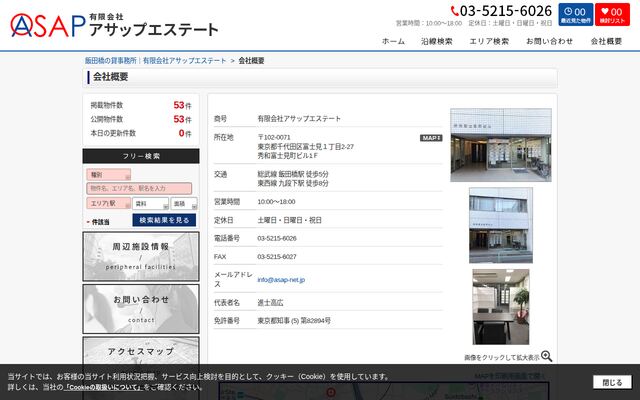Enlarge the building exterior photo
Image resolution: width=640 pixels, height=400 pixels.
501,225
